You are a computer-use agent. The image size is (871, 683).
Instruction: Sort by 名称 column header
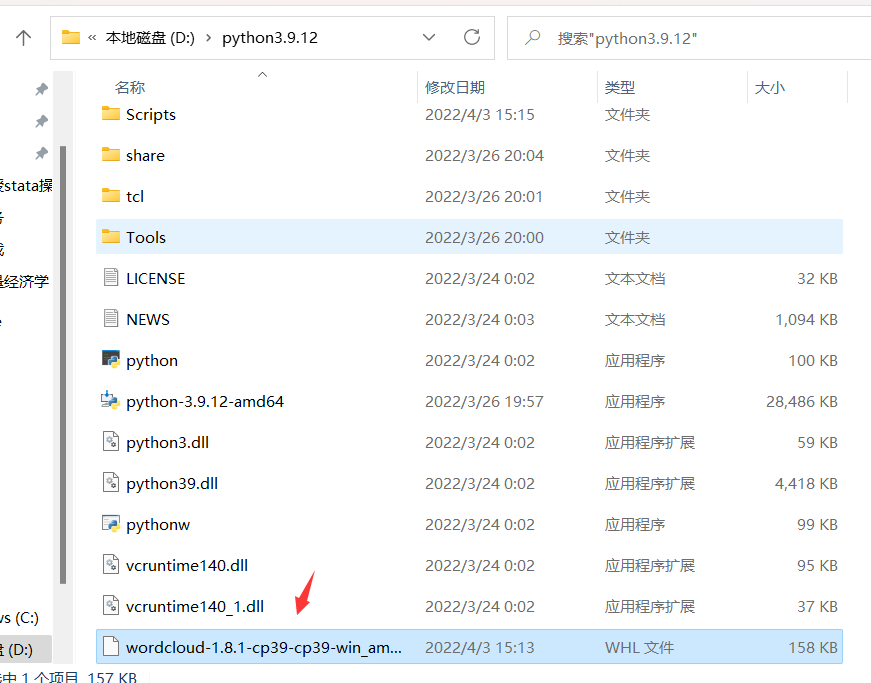tap(130, 87)
